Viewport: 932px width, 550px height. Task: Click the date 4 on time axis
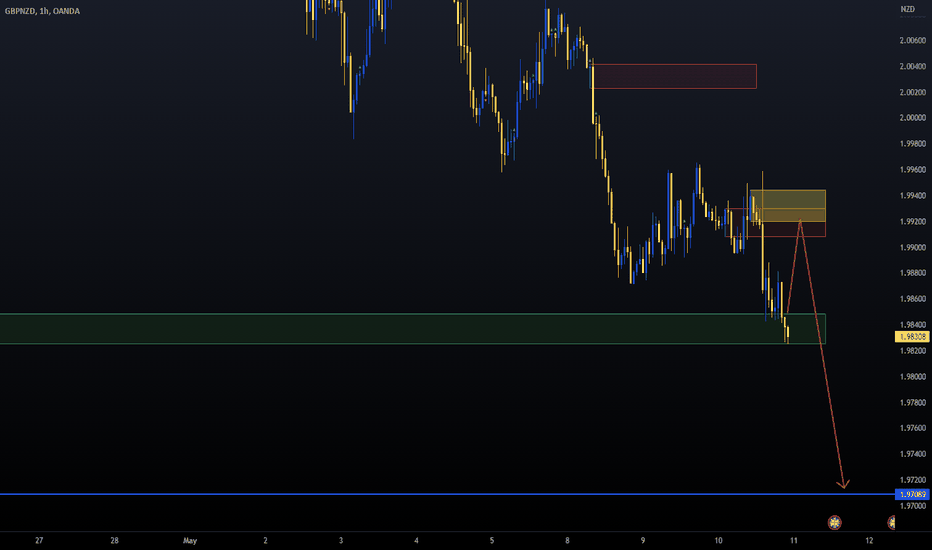416,540
